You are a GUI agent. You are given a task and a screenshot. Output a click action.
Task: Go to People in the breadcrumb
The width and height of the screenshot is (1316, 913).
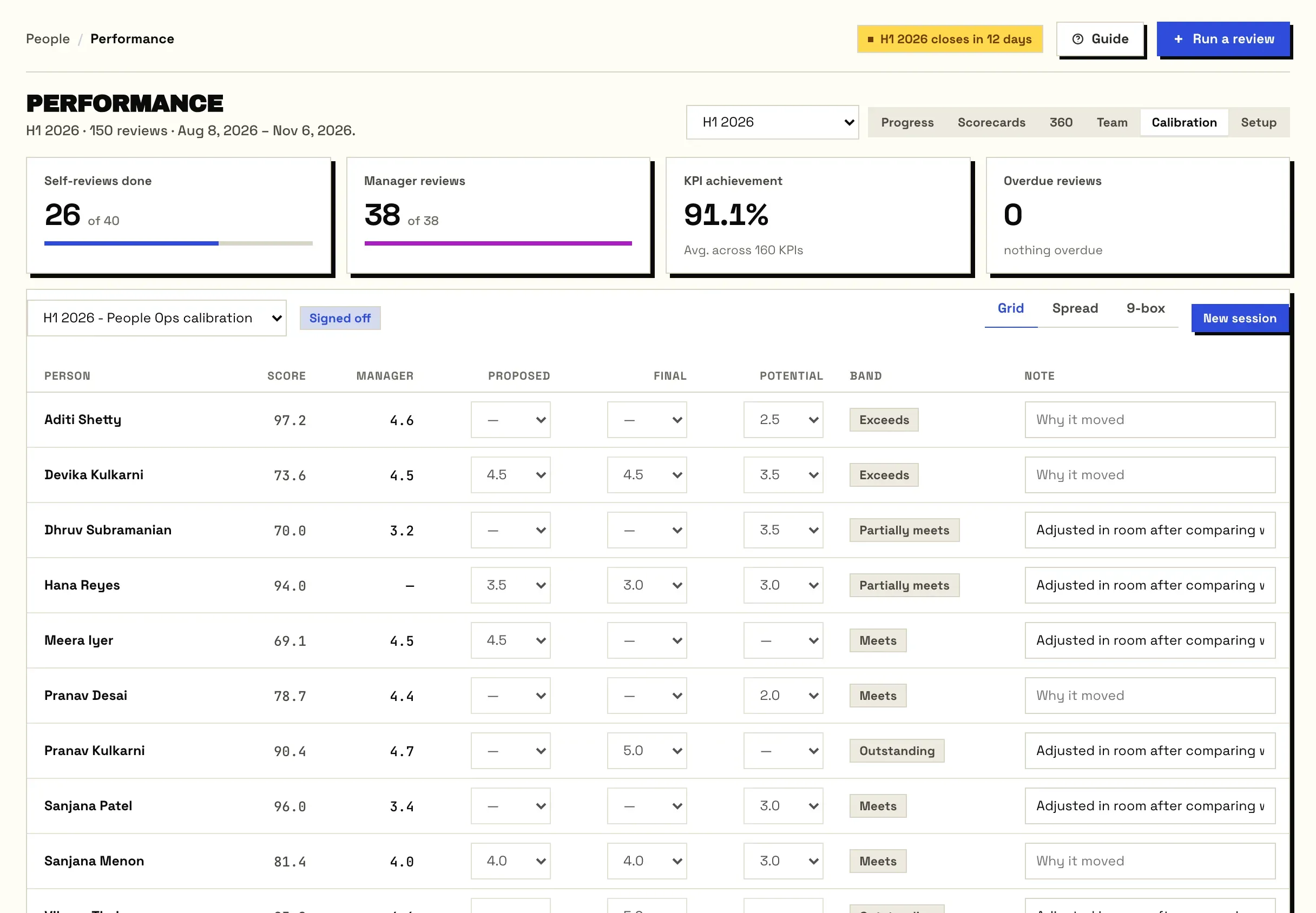coord(48,39)
